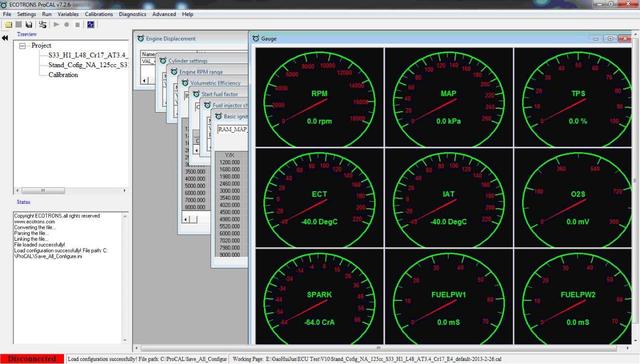The height and width of the screenshot is (364, 640).
Task: Select the Stand_Cofig_NA_125cc tree item
Action: [87, 65]
